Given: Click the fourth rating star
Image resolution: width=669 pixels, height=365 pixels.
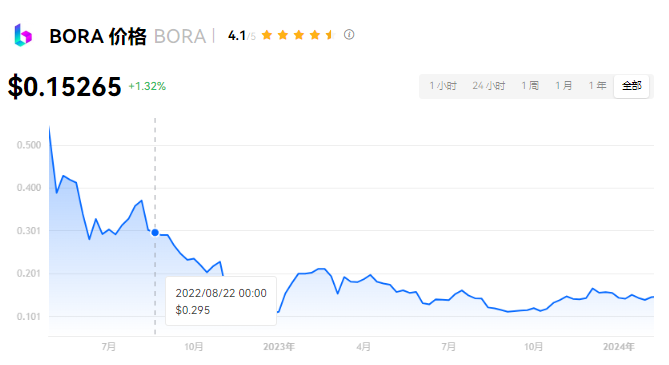Looking at the screenshot, I should [315, 35].
